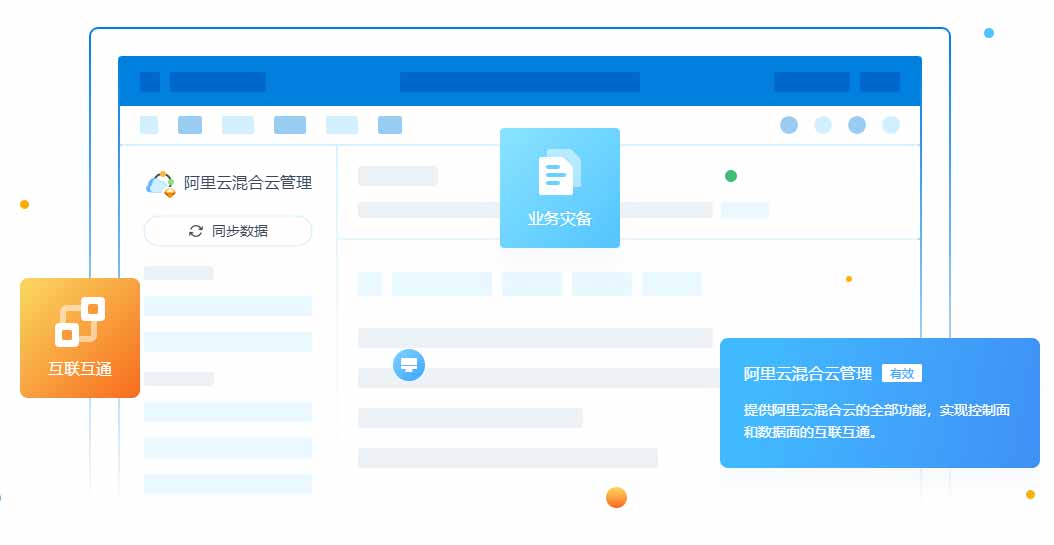Click the 阿里云混合云管理 sidebar heading

coord(248,183)
